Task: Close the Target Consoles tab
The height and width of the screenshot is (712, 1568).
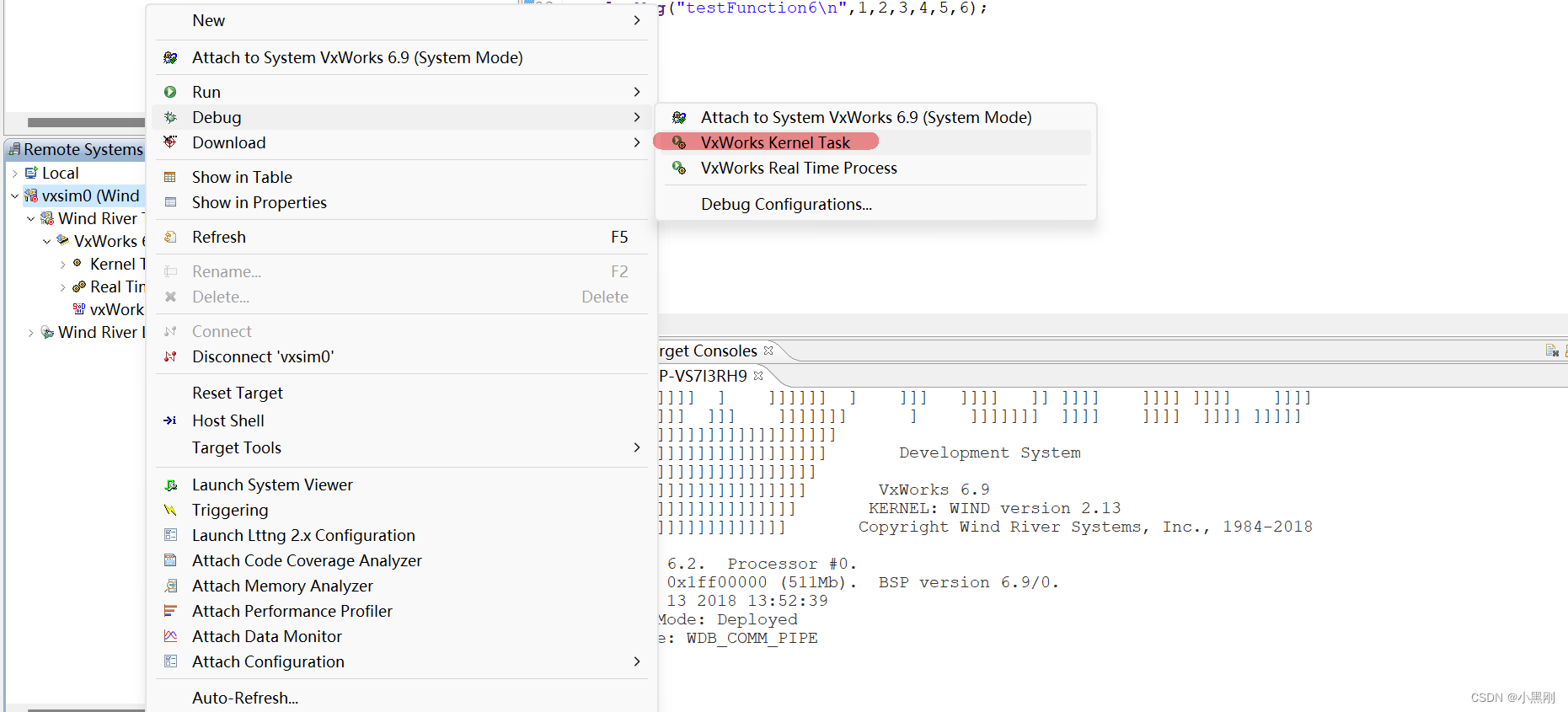Action: pyautogui.click(x=768, y=351)
